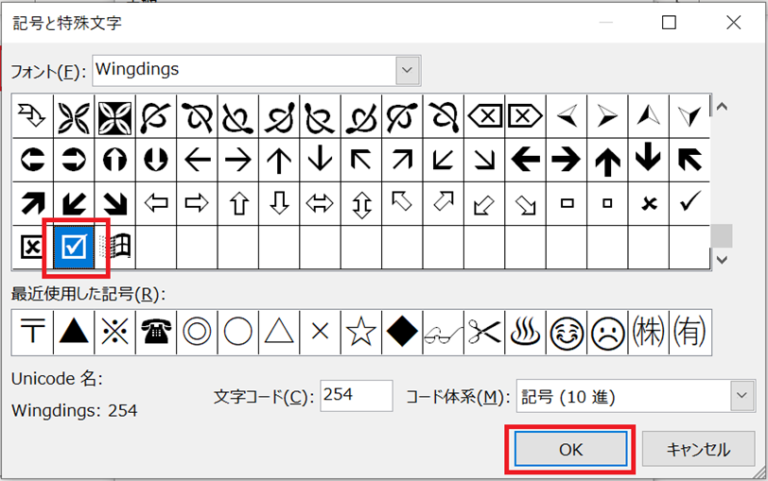
Task: Choose the hot springs symbol in recent symbols
Action: coord(524,331)
